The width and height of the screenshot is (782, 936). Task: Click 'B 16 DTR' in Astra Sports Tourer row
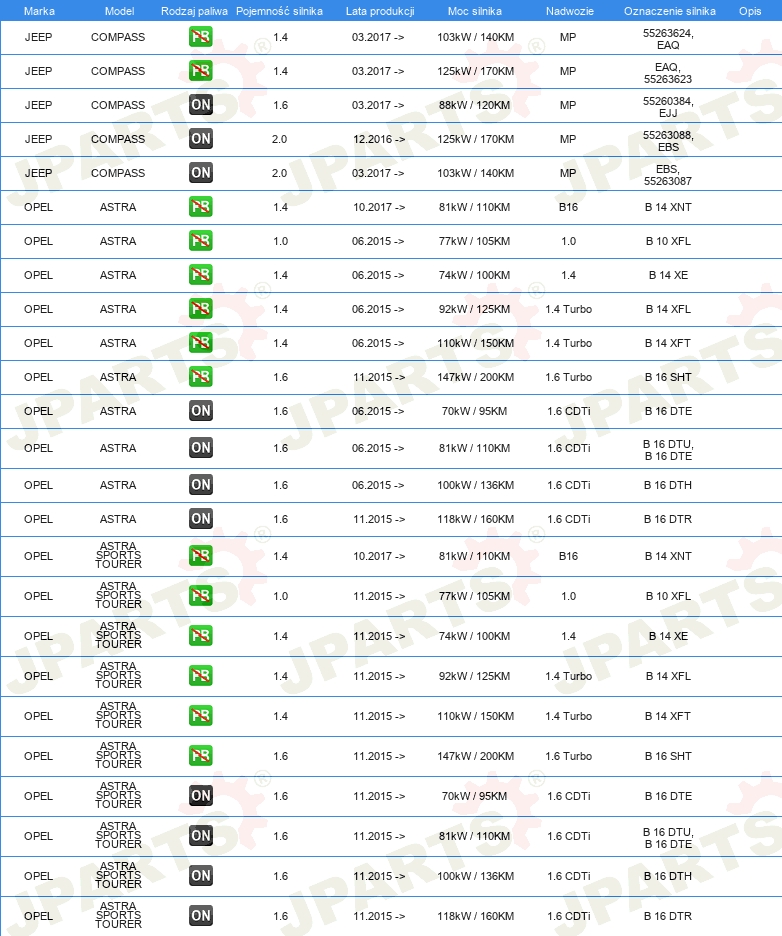(668, 916)
